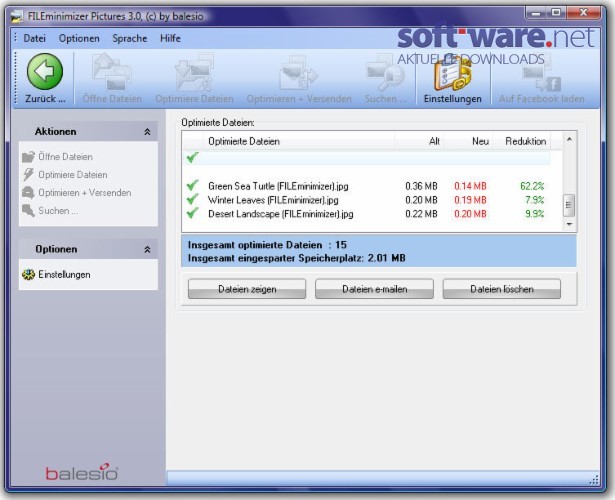Select the Green Sea Turtle (FILEminimizer).jpg row
615x500 pixels.
pos(367,186)
